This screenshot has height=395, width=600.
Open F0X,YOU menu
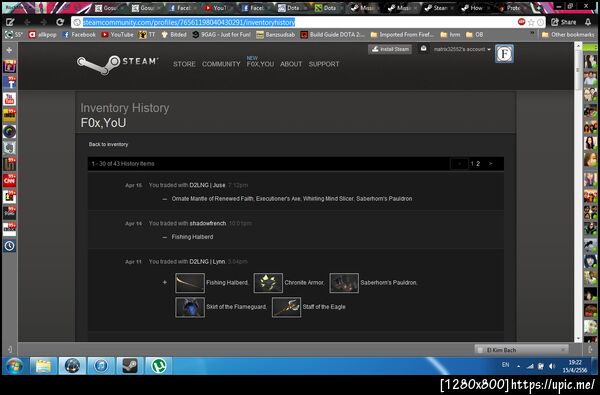pyautogui.click(x=260, y=64)
